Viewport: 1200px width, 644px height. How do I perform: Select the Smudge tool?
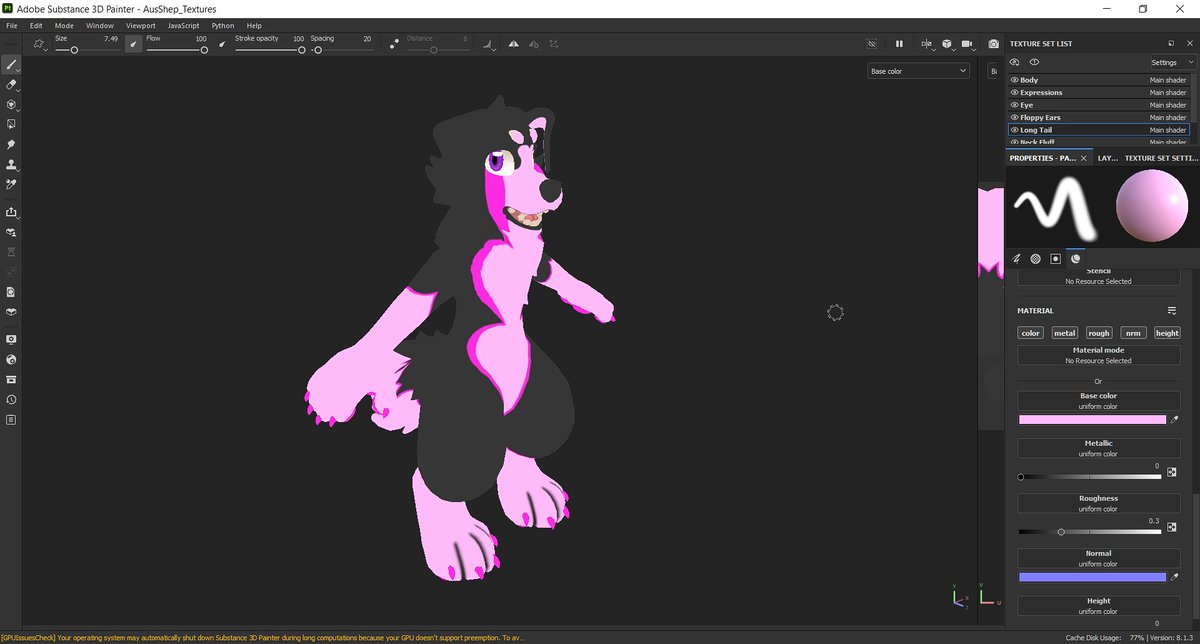point(11,144)
